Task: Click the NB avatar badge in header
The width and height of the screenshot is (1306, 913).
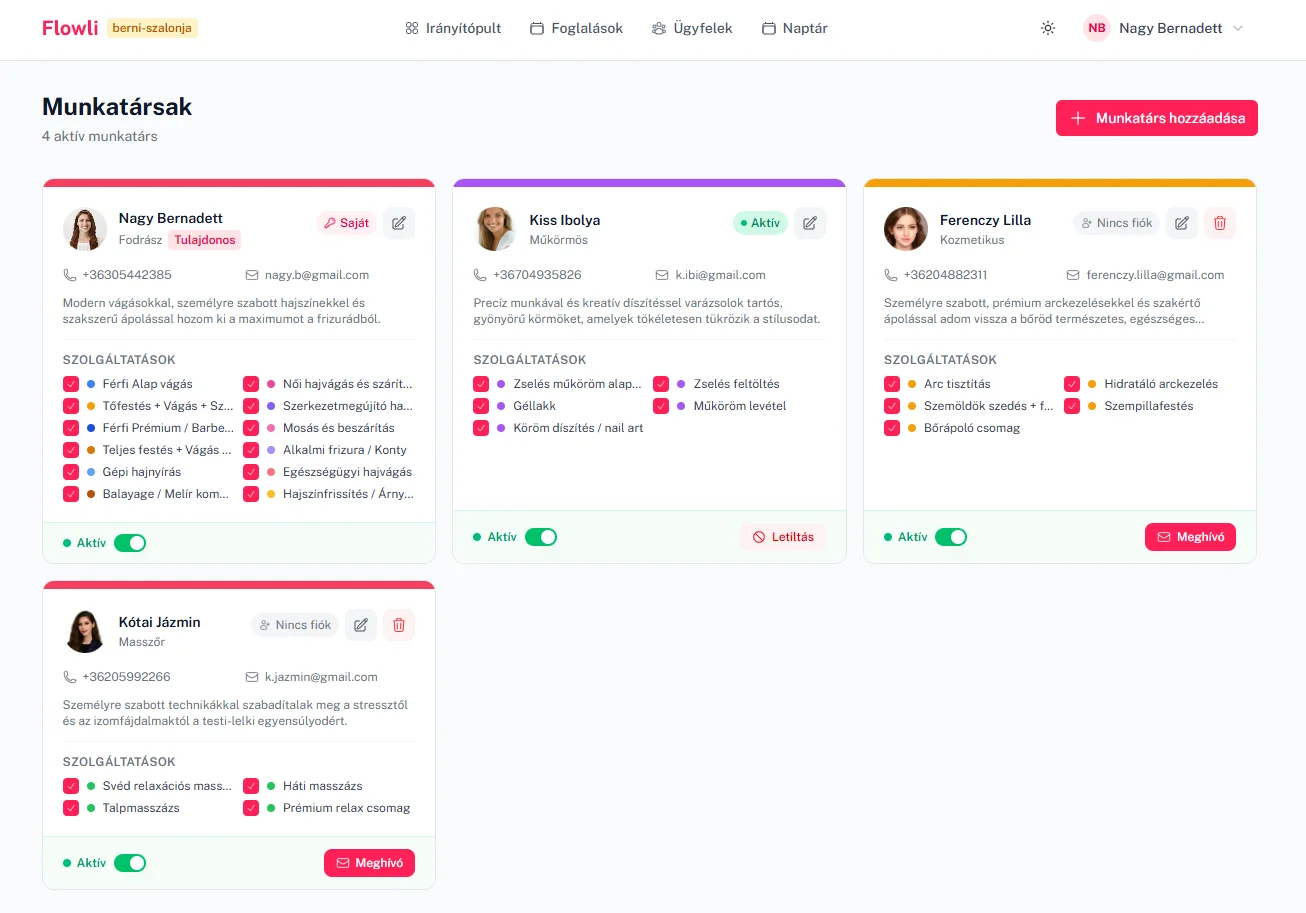Action: (1097, 28)
